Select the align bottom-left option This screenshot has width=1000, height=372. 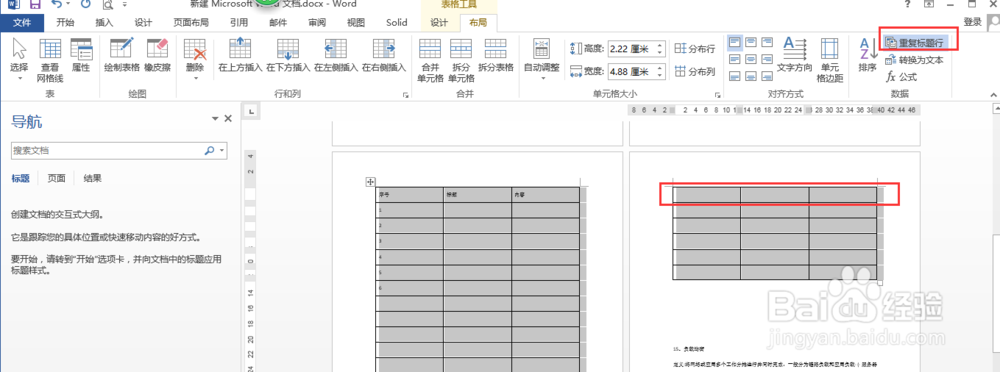pyautogui.click(x=735, y=76)
